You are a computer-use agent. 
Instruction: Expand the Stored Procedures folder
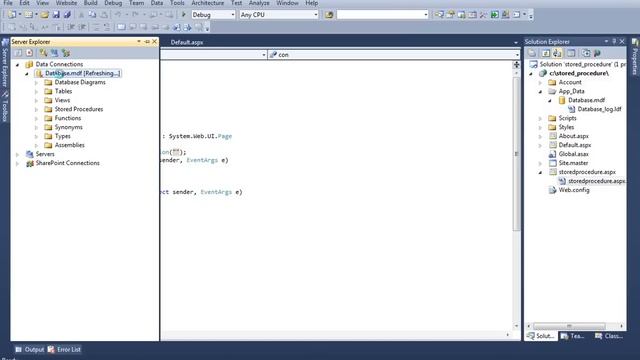pos(36,109)
